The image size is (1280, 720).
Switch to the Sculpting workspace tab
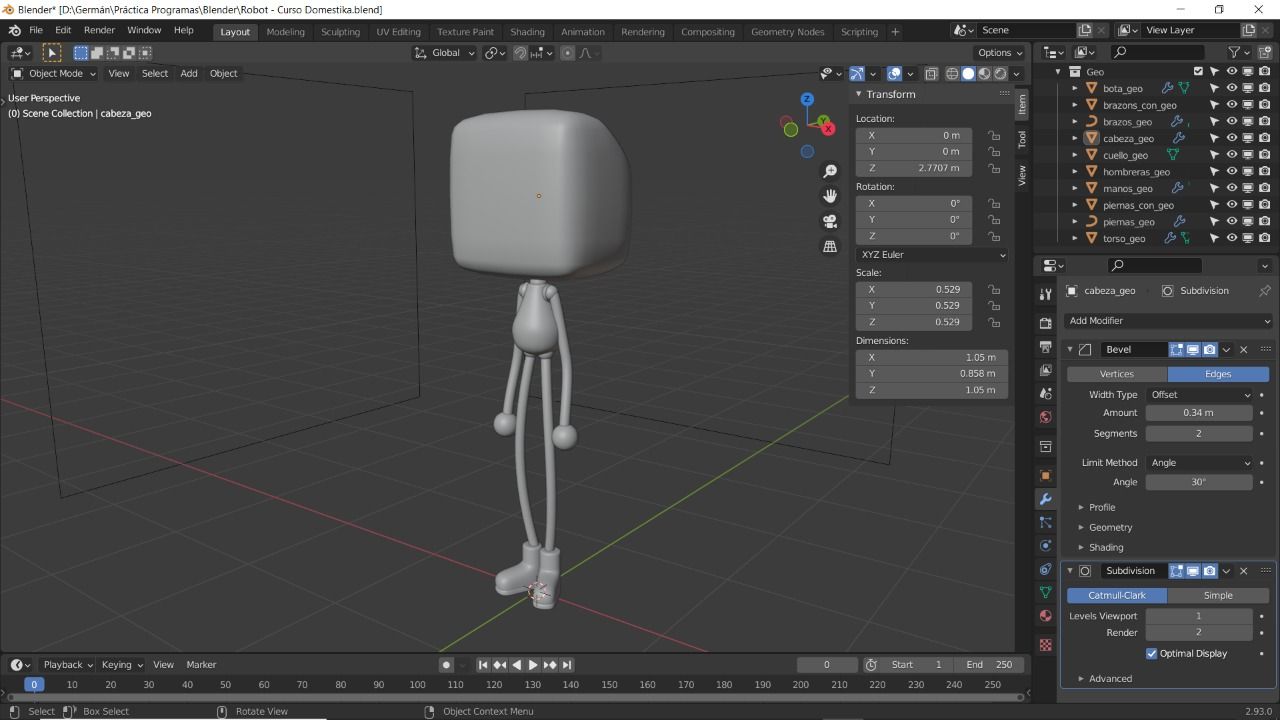coord(340,31)
